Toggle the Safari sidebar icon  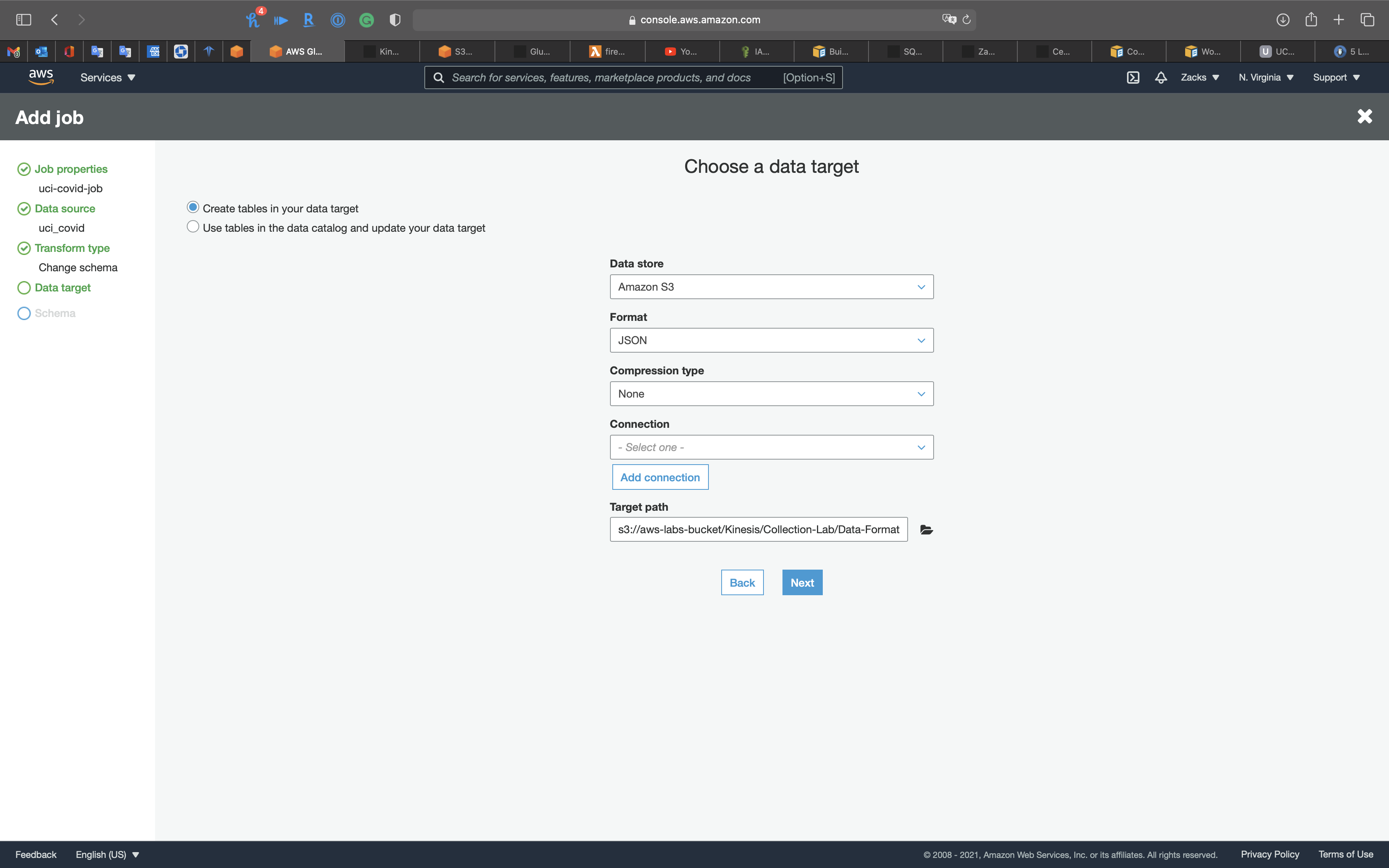tap(24, 20)
